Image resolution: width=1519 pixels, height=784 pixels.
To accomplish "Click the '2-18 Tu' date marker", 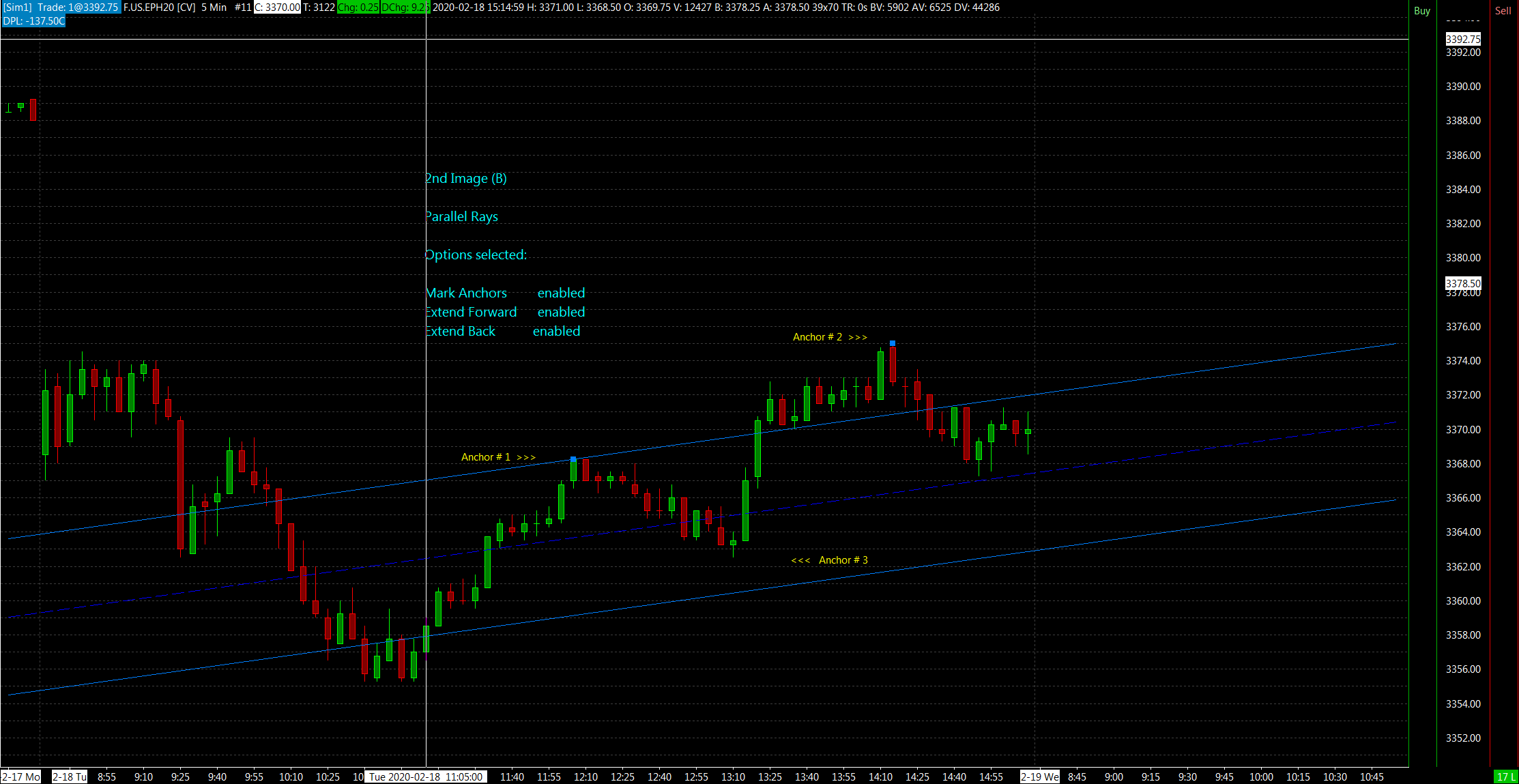I will 70,776.
